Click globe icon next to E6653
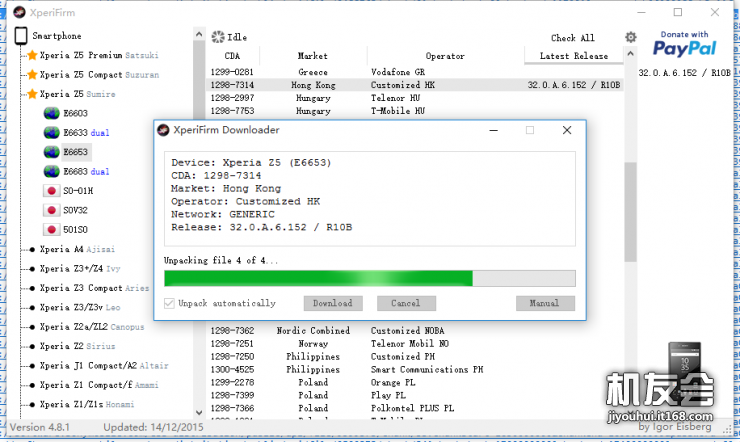This screenshot has width=740, height=442. tap(51, 152)
